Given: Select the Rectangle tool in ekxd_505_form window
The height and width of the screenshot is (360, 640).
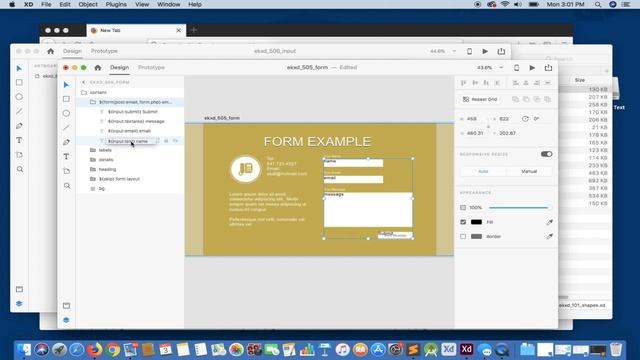Looking at the screenshot, I should (x=66, y=99).
